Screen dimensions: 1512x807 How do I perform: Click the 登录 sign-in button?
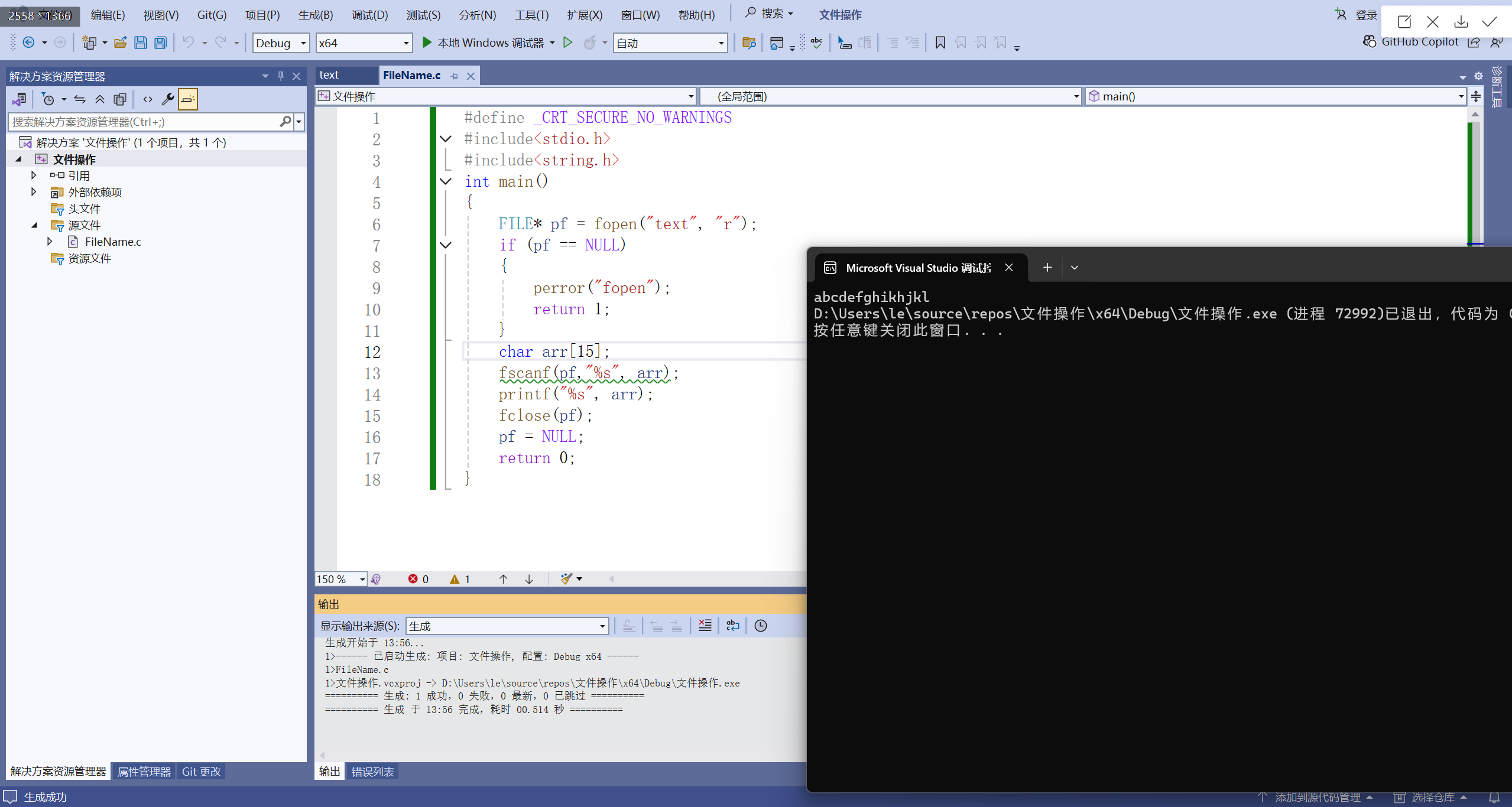pos(1365,15)
